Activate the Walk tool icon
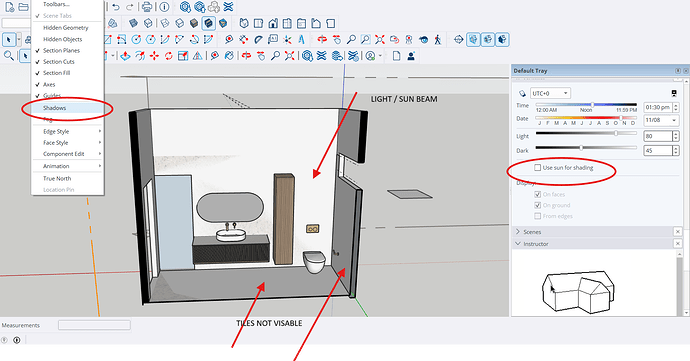This screenshot has height=361, width=690. coord(437,40)
